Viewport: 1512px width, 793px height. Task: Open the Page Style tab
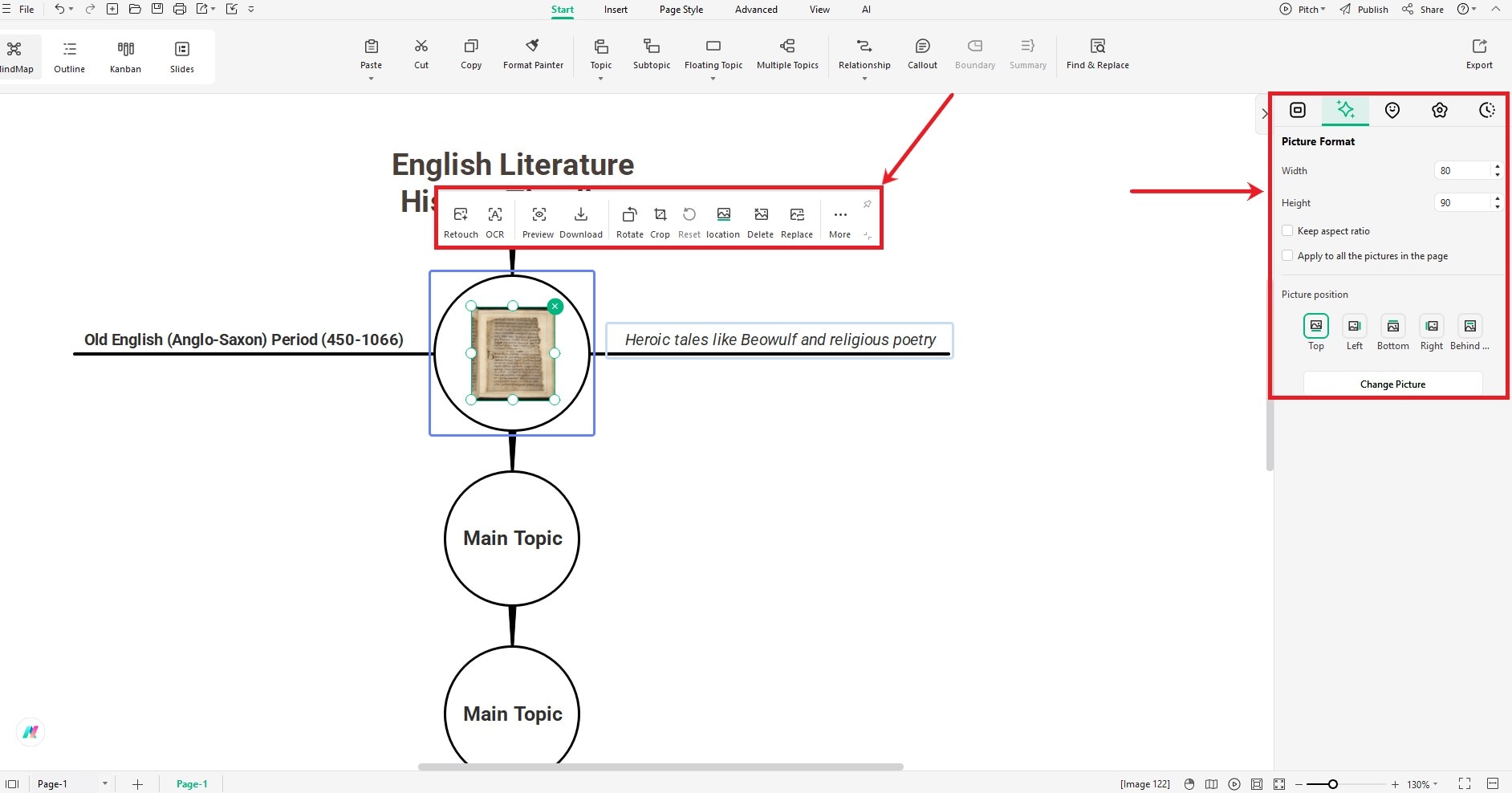click(x=681, y=10)
